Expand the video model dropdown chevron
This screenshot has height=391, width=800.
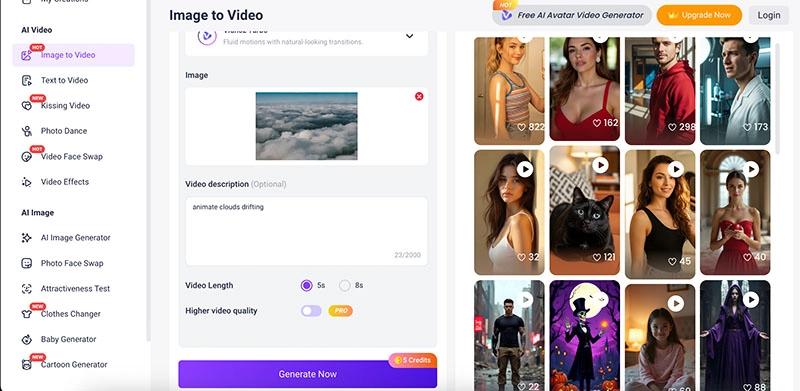click(x=409, y=36)
